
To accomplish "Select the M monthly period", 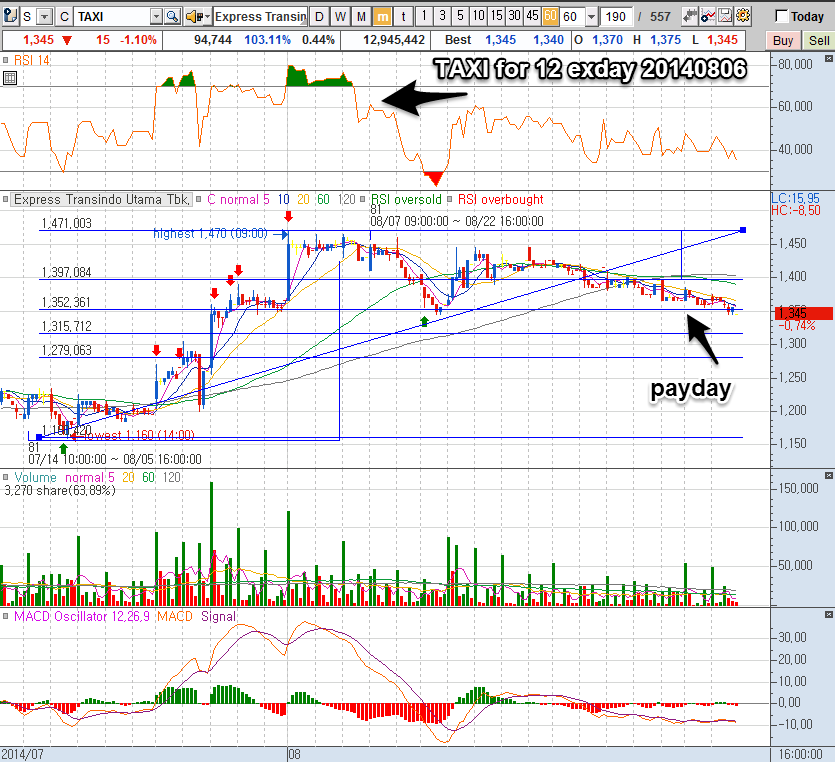I will [361, 17].
